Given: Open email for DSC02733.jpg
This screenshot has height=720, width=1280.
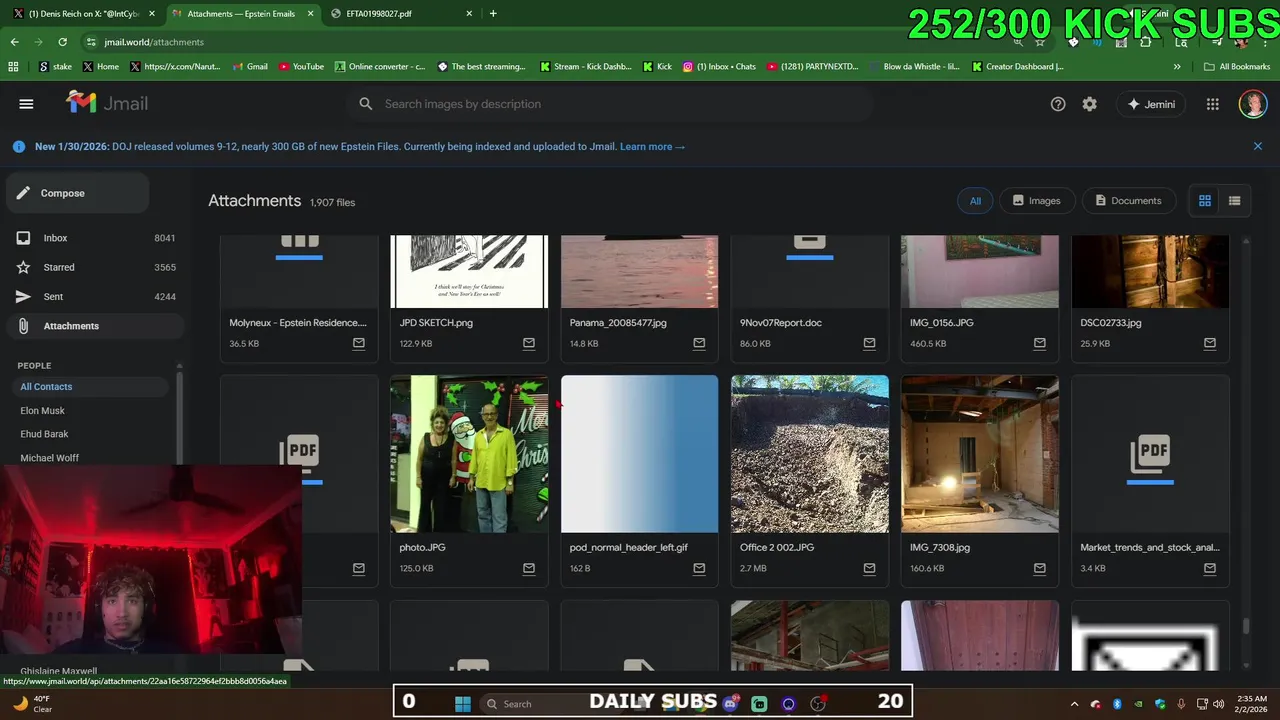Looking at the screenshot, I should click(1210, 343).
